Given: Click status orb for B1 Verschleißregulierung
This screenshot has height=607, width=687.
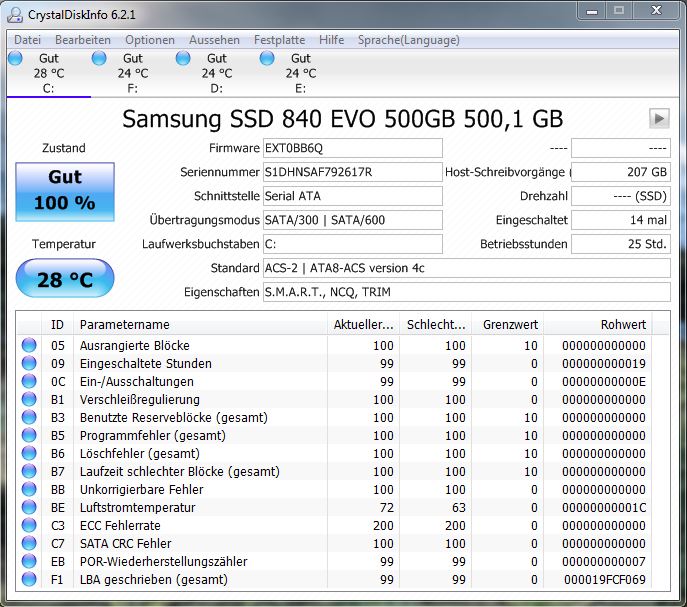Looking at the screenshot, I should pos(29,399).
